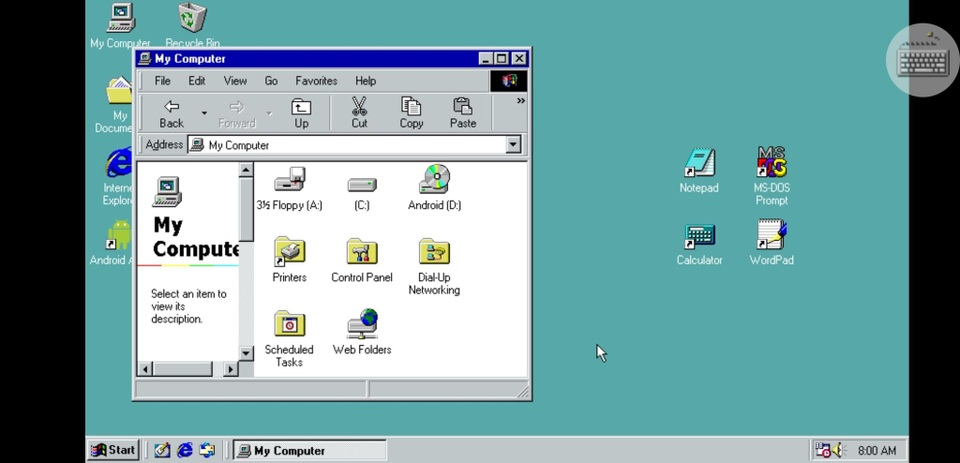The width and height of the screenshot is (960, 463).
Task: Toggle the on-screen keyboard overlay button
Action: (x=923, y=60)
